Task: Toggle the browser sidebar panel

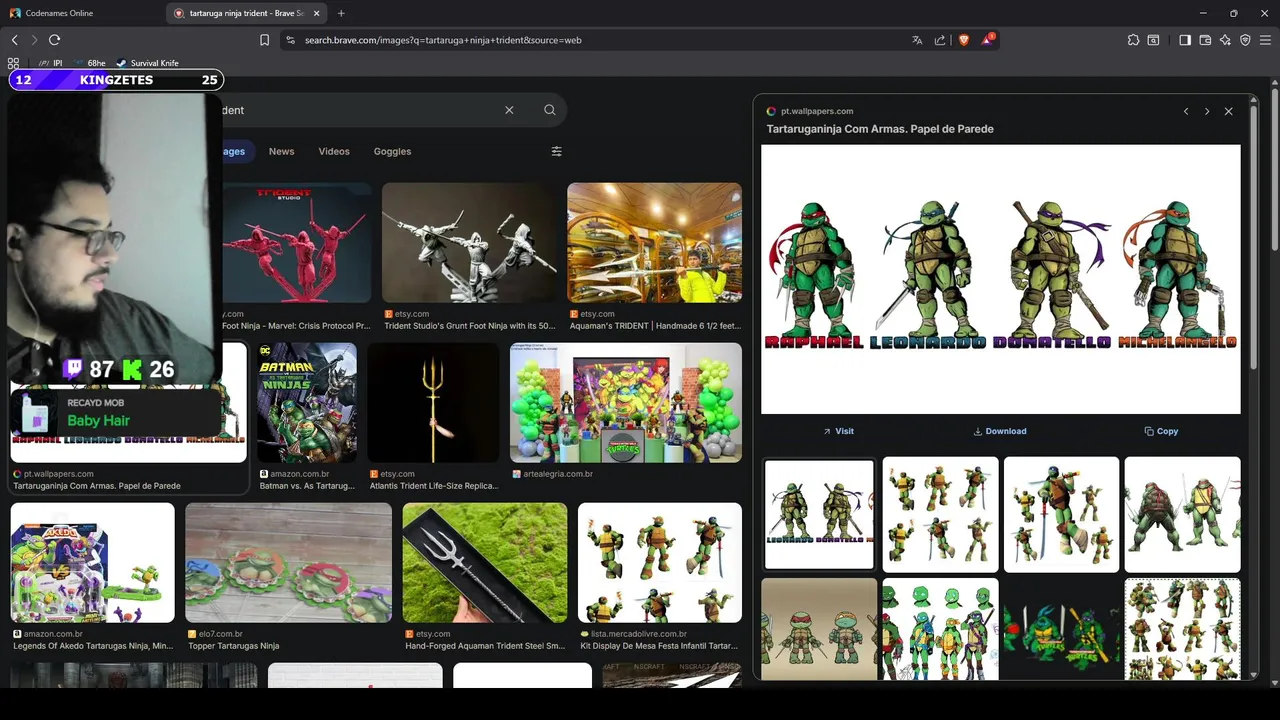Action: point(1185,40)
